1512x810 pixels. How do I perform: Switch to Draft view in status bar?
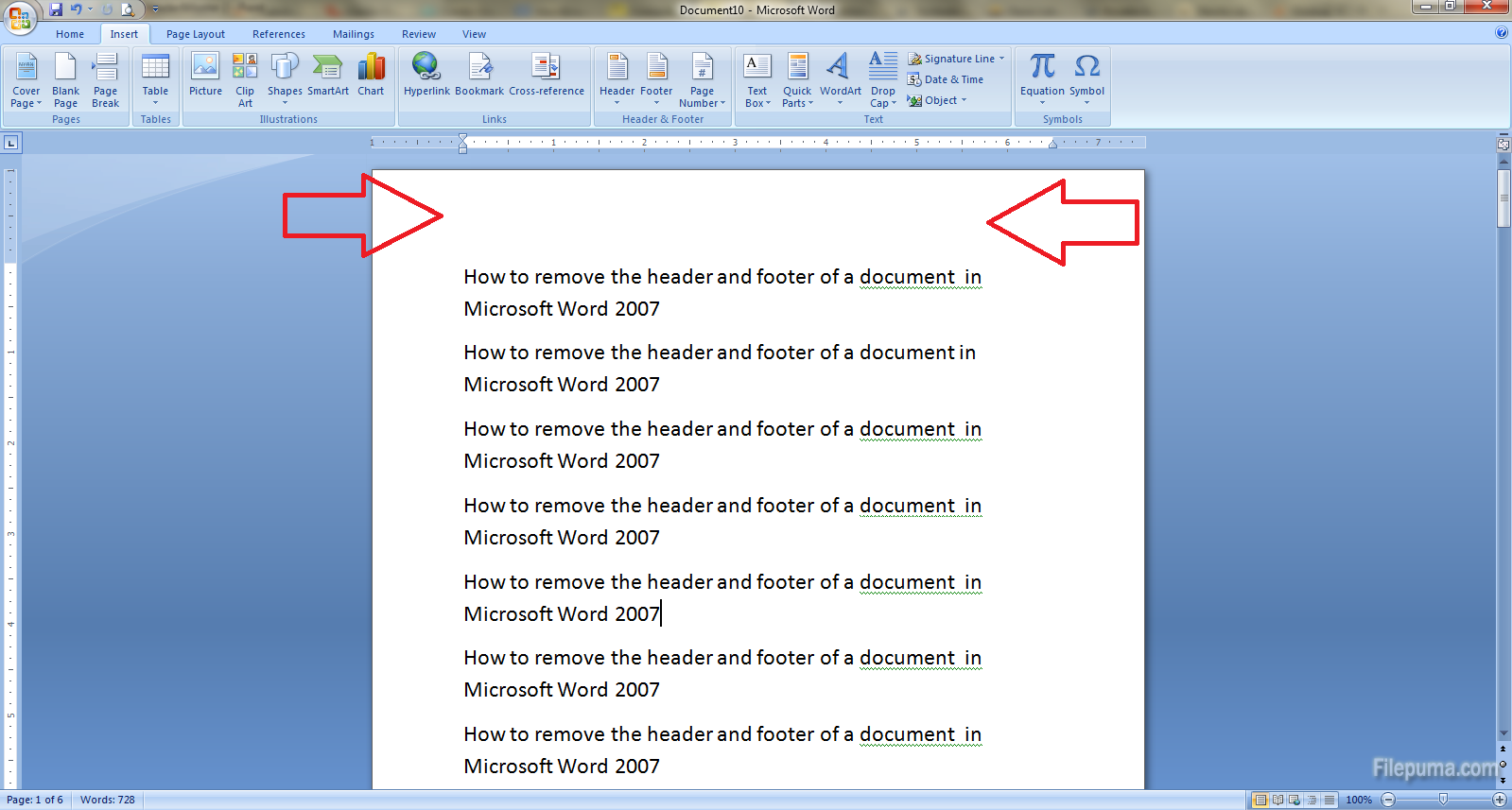pos(1330,800)
